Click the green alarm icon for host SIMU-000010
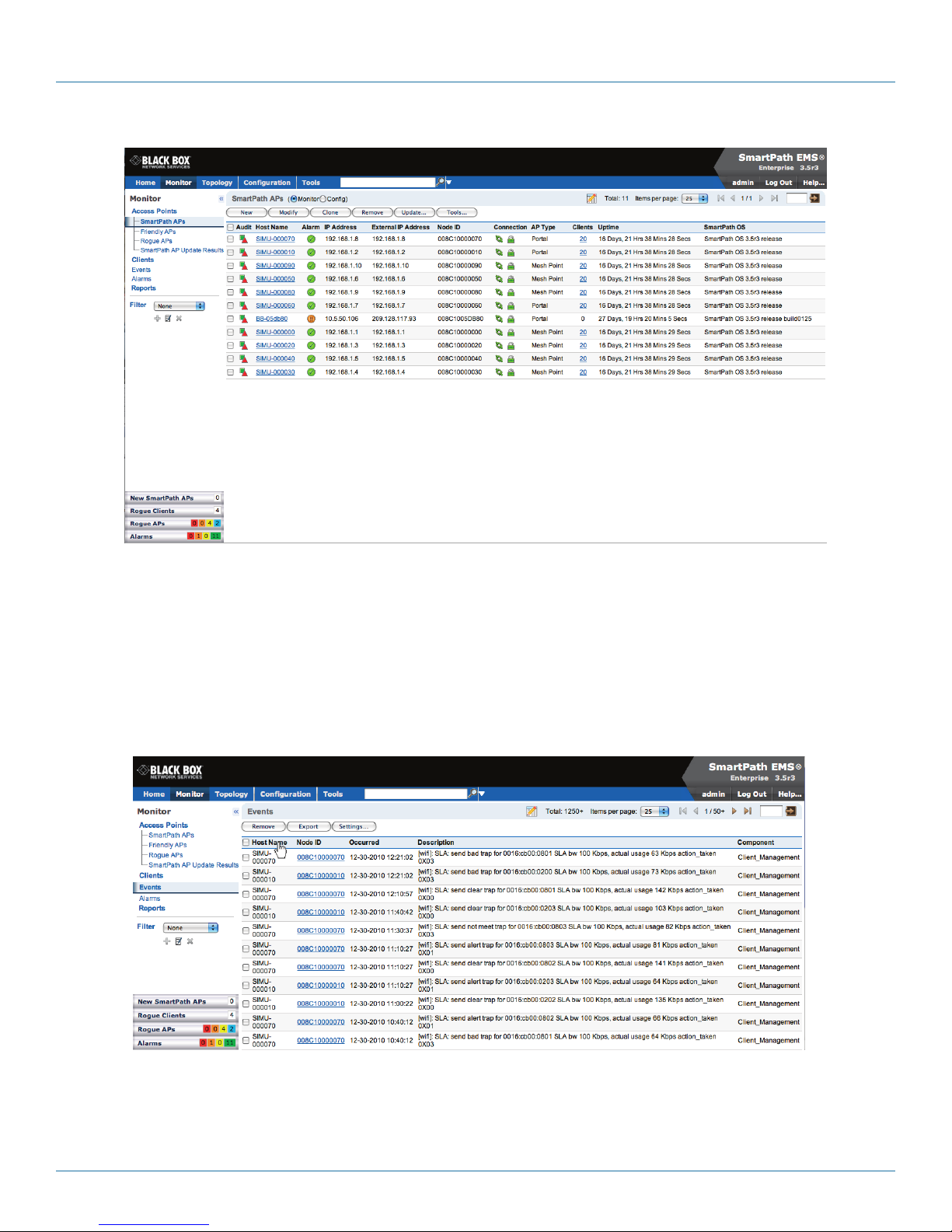 (x=311, y=253)
